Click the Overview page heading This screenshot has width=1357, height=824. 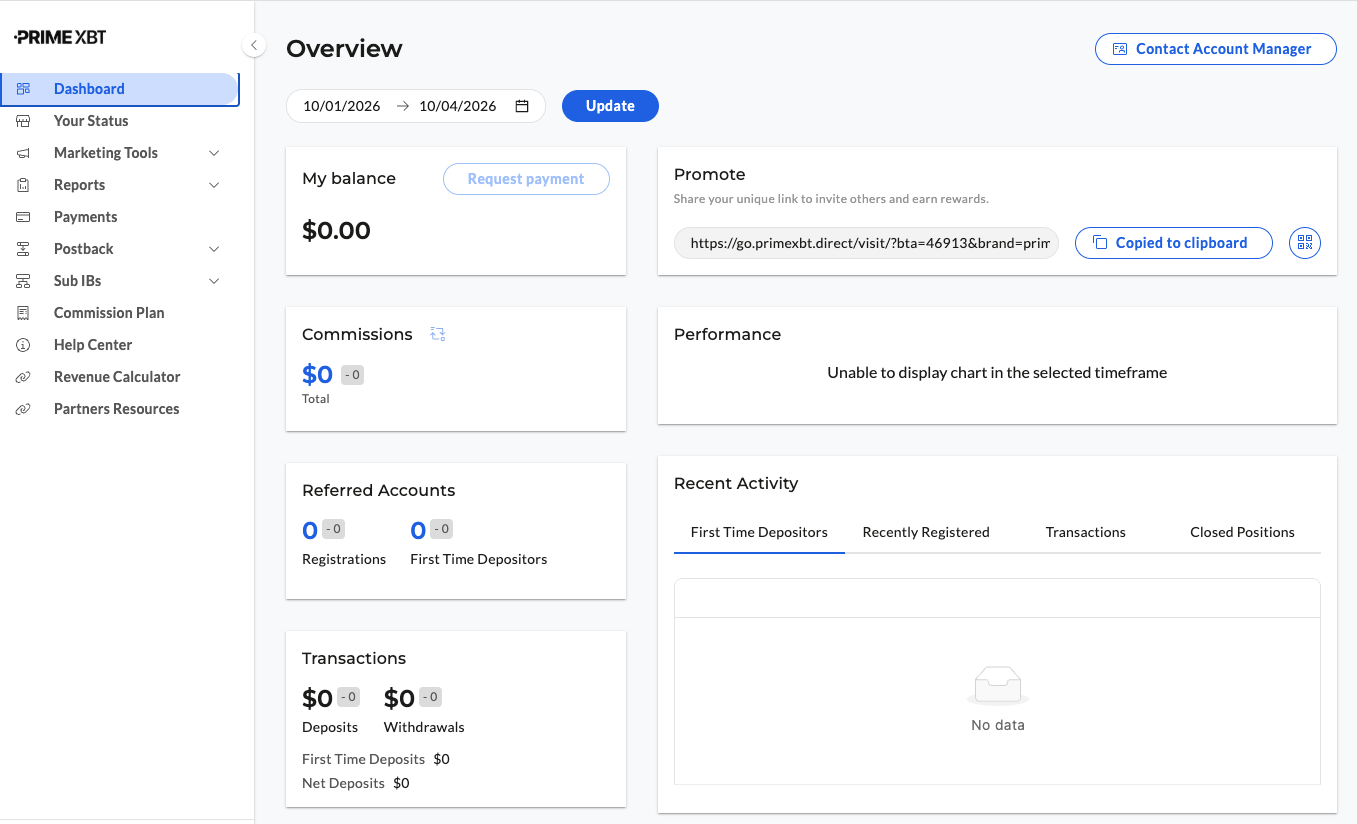(344, 49)
